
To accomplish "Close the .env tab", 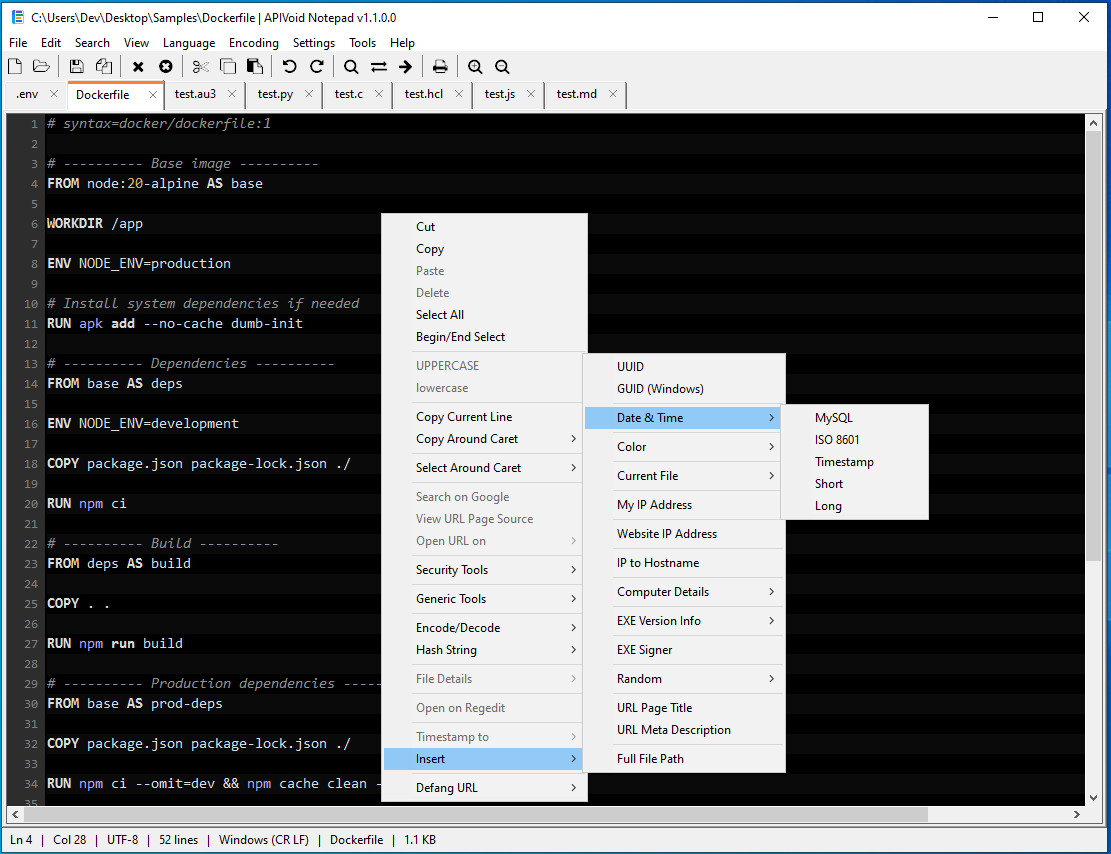I will [x=54, y=94].
